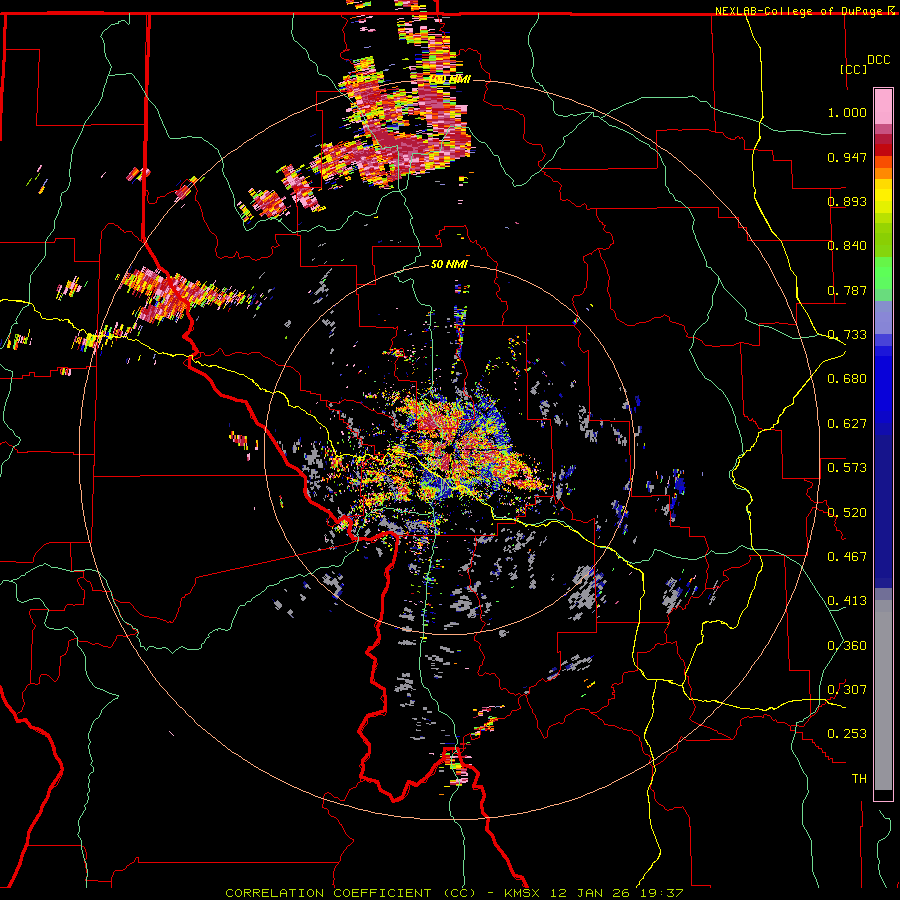This screenshot has height=900, width=900.
Task: Select the 0.627 legend value
Action: click(x=847, y=424)
